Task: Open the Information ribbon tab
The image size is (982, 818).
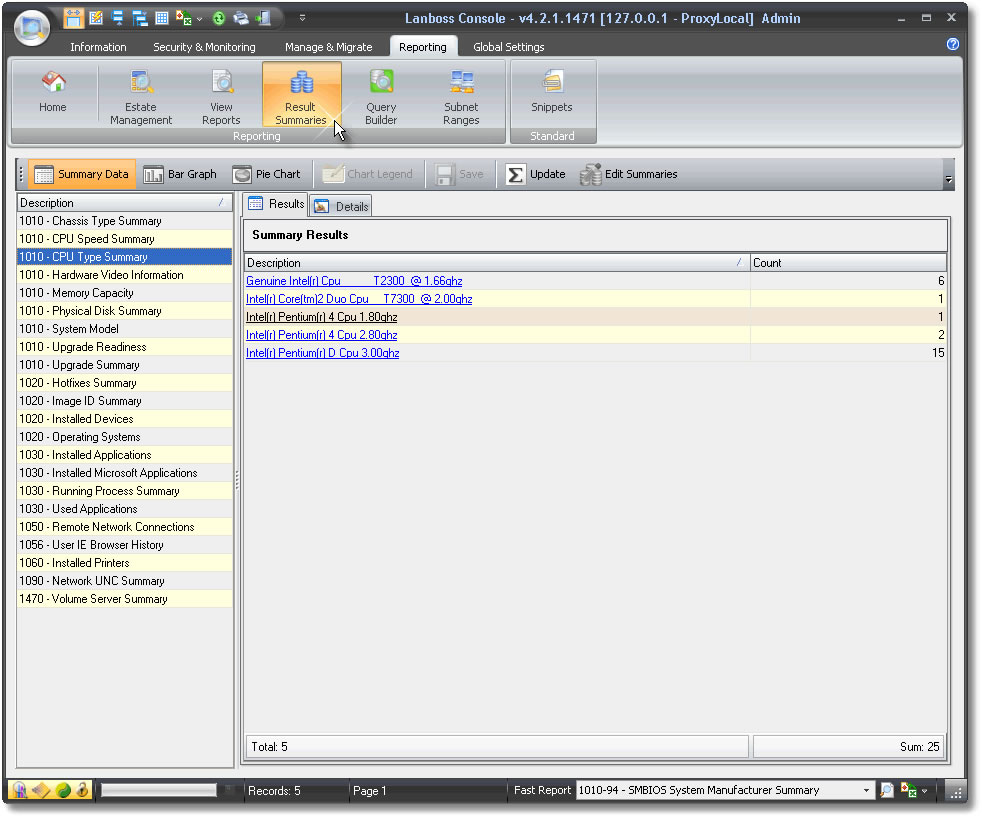Action: coord(98,47)
